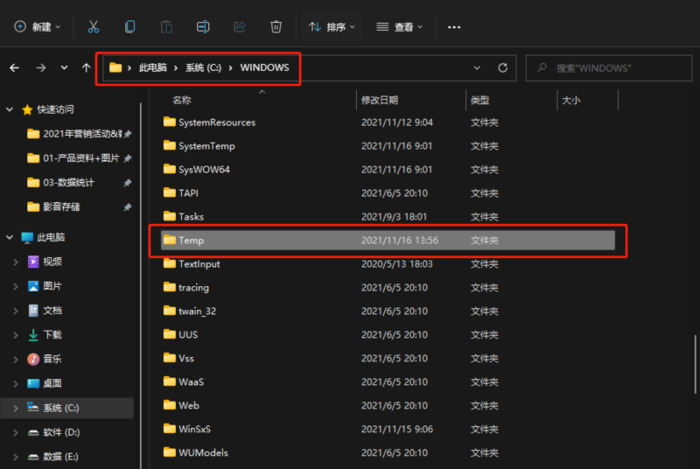This screenshot has width=700, height=469.
Task: Click pin icon beside 03-数据统计
Action: [x=127, y=183]
